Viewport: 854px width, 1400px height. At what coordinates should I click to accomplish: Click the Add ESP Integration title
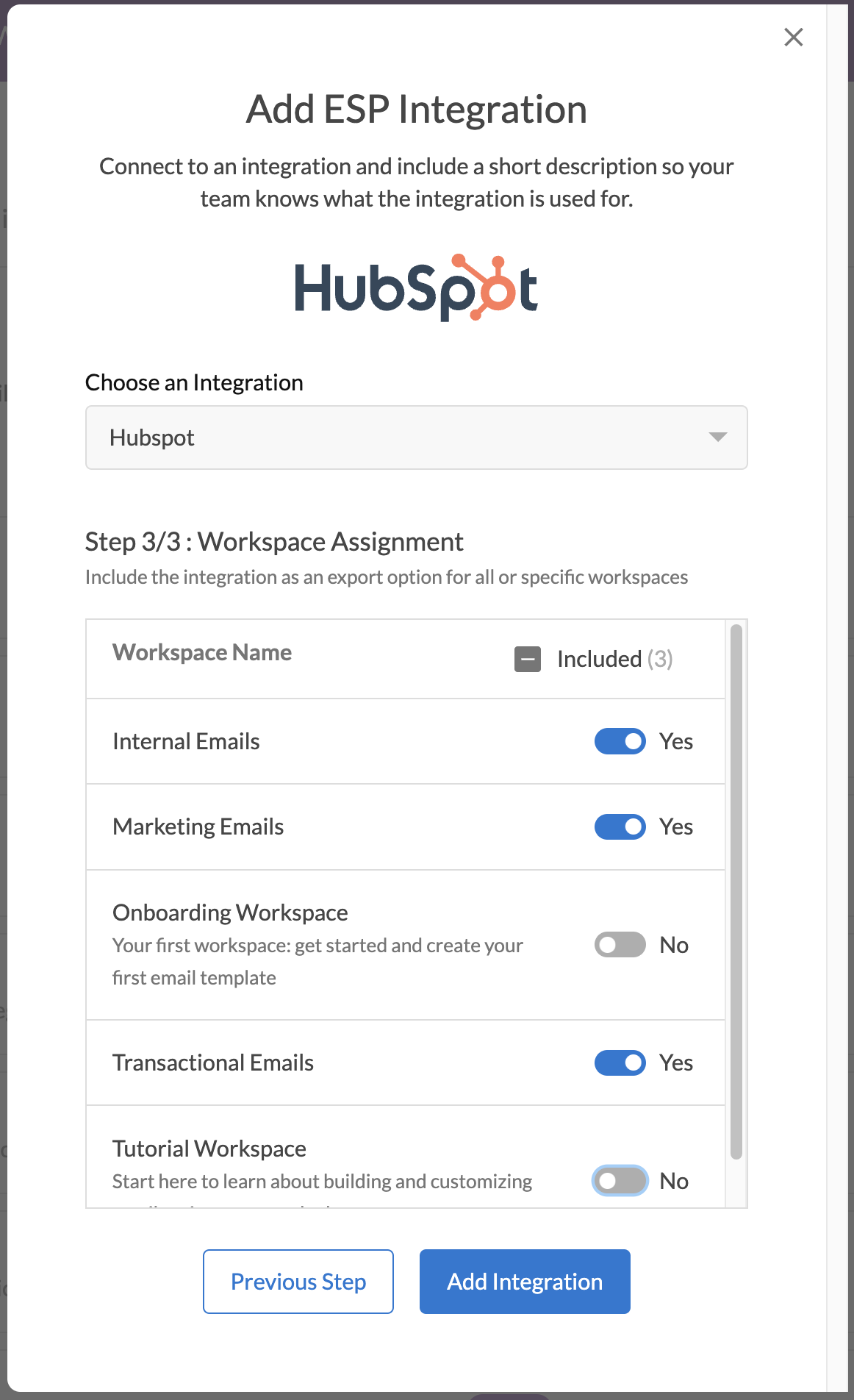416,110
